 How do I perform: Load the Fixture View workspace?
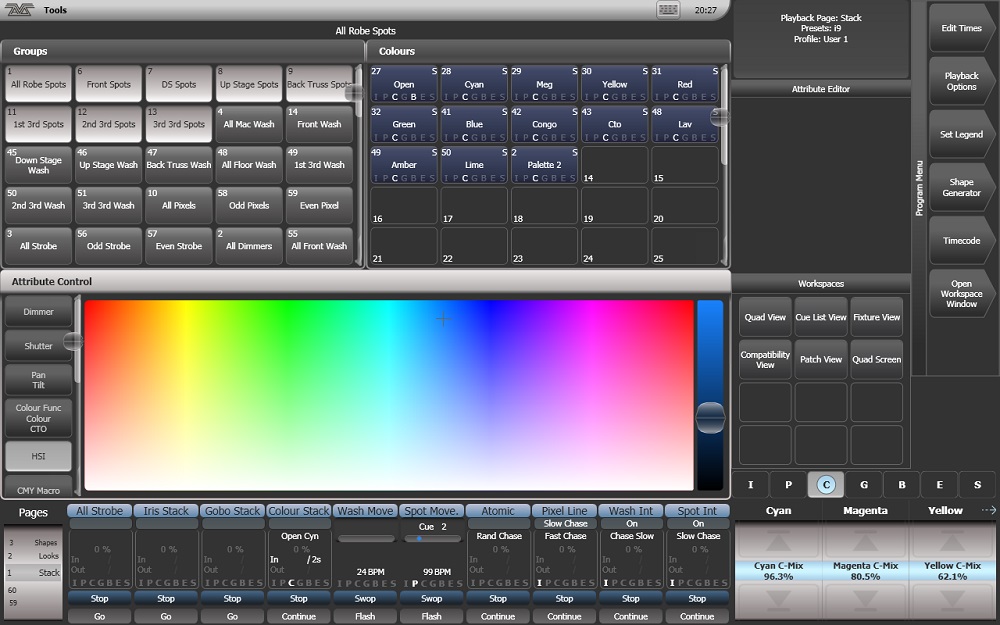click(x=876, y=317)
